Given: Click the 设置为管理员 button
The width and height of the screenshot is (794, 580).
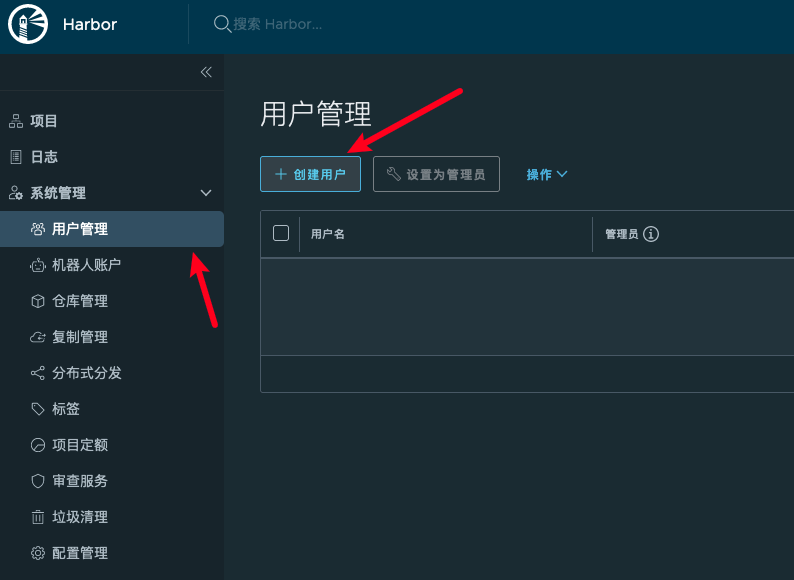Looking at the screenshot, I should (x=436, y=174).
